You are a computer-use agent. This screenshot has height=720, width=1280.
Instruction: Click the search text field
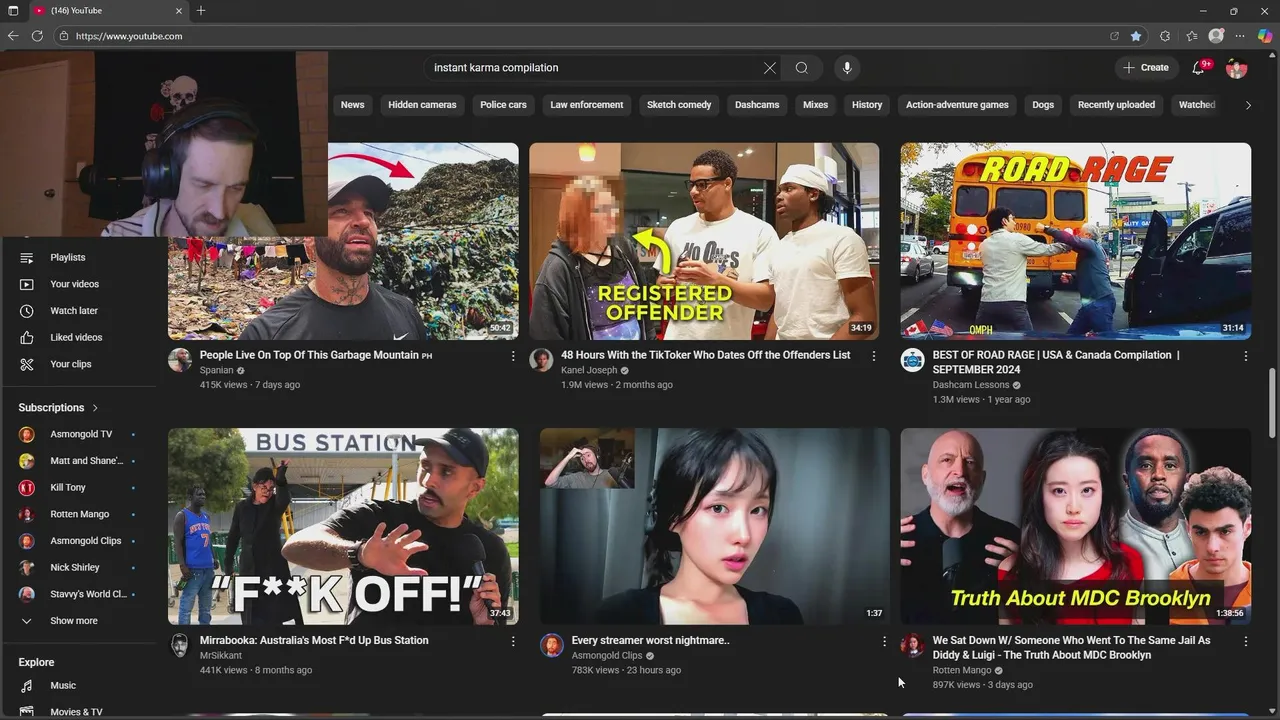[590, 68]
